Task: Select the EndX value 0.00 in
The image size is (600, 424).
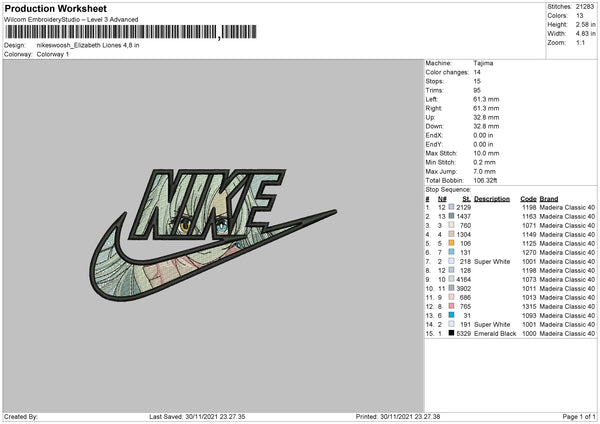Action: tap(483, 135)
